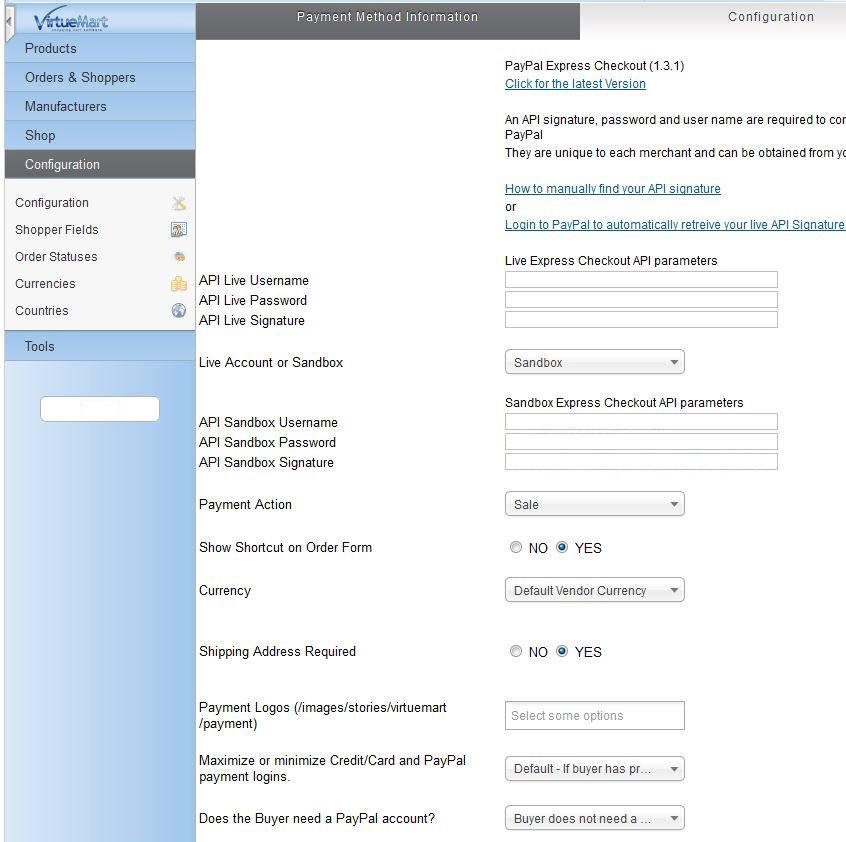Focus the API Sandbox Signature field

(x=641, y=462)
